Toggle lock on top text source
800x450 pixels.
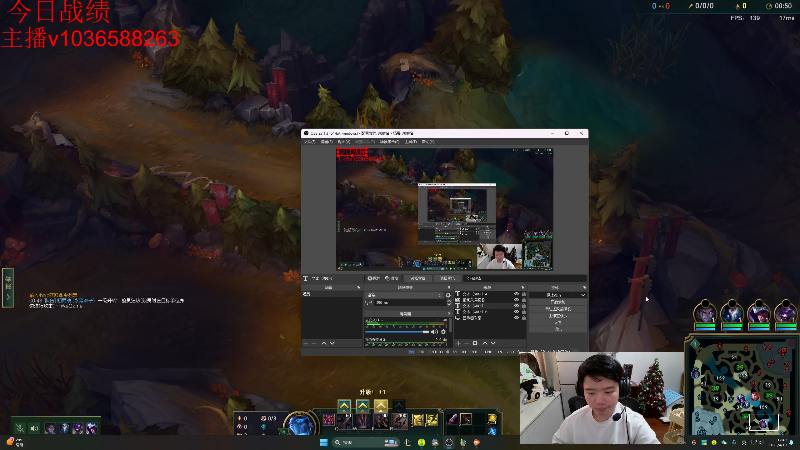pyautogui.click(x=524, y=294)
